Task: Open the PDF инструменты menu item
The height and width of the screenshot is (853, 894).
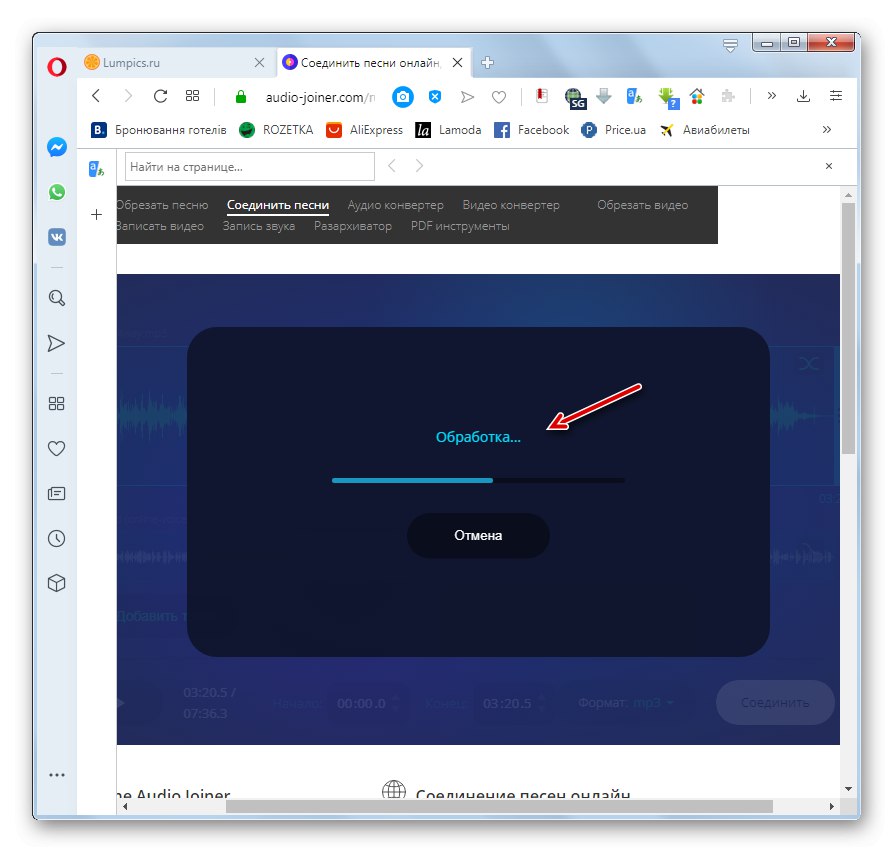Action: coord(460,226)
